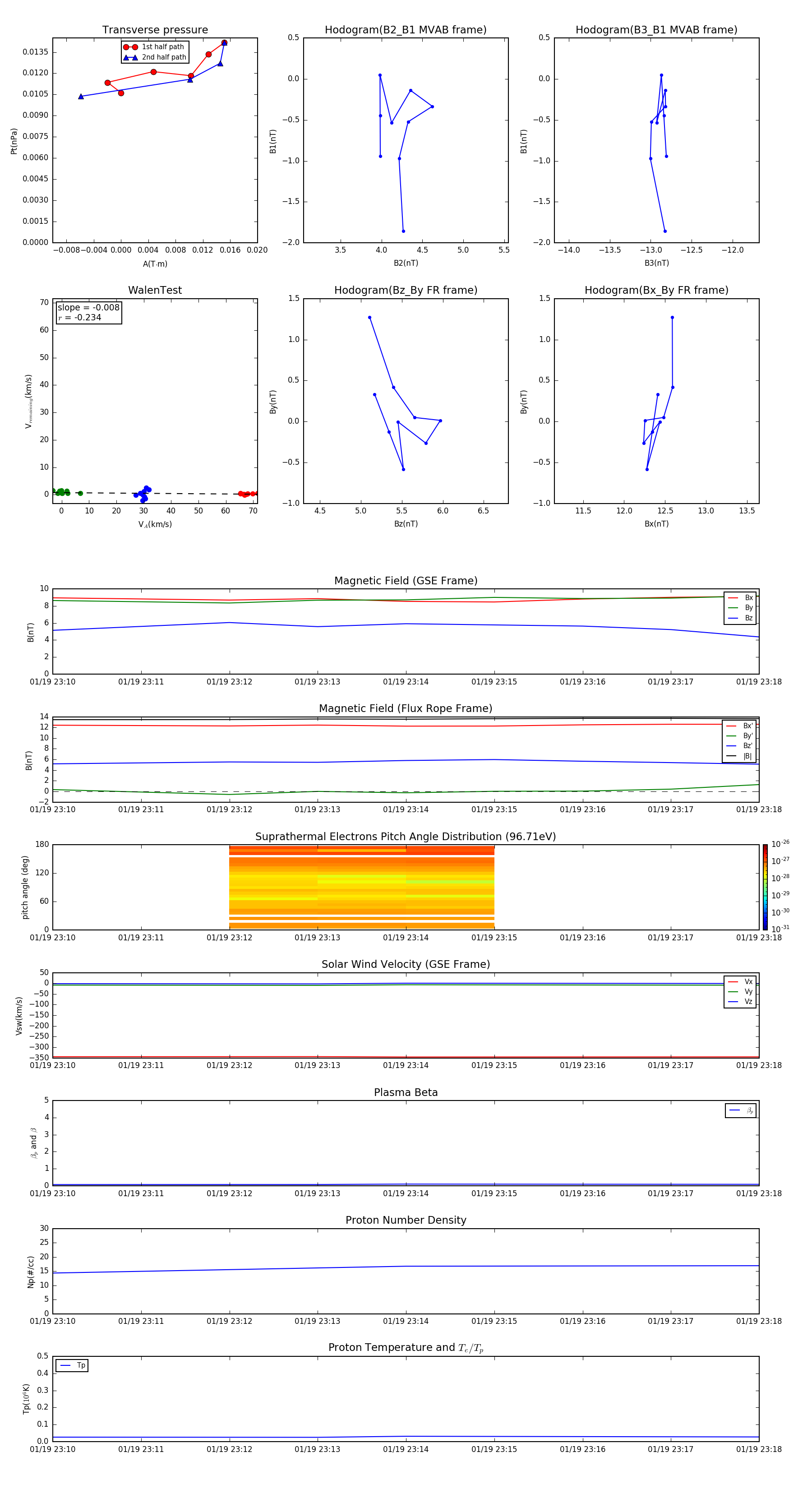
Task: Click the Proton Temperature plot title
Action: point(406,1347)
